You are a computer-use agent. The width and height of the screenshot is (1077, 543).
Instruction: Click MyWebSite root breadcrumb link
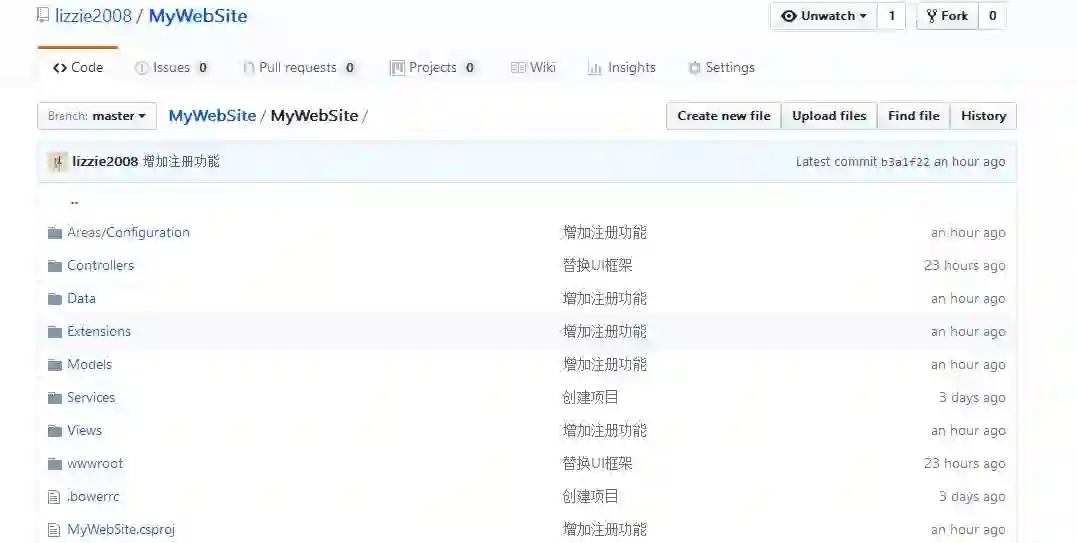(212, 116)
